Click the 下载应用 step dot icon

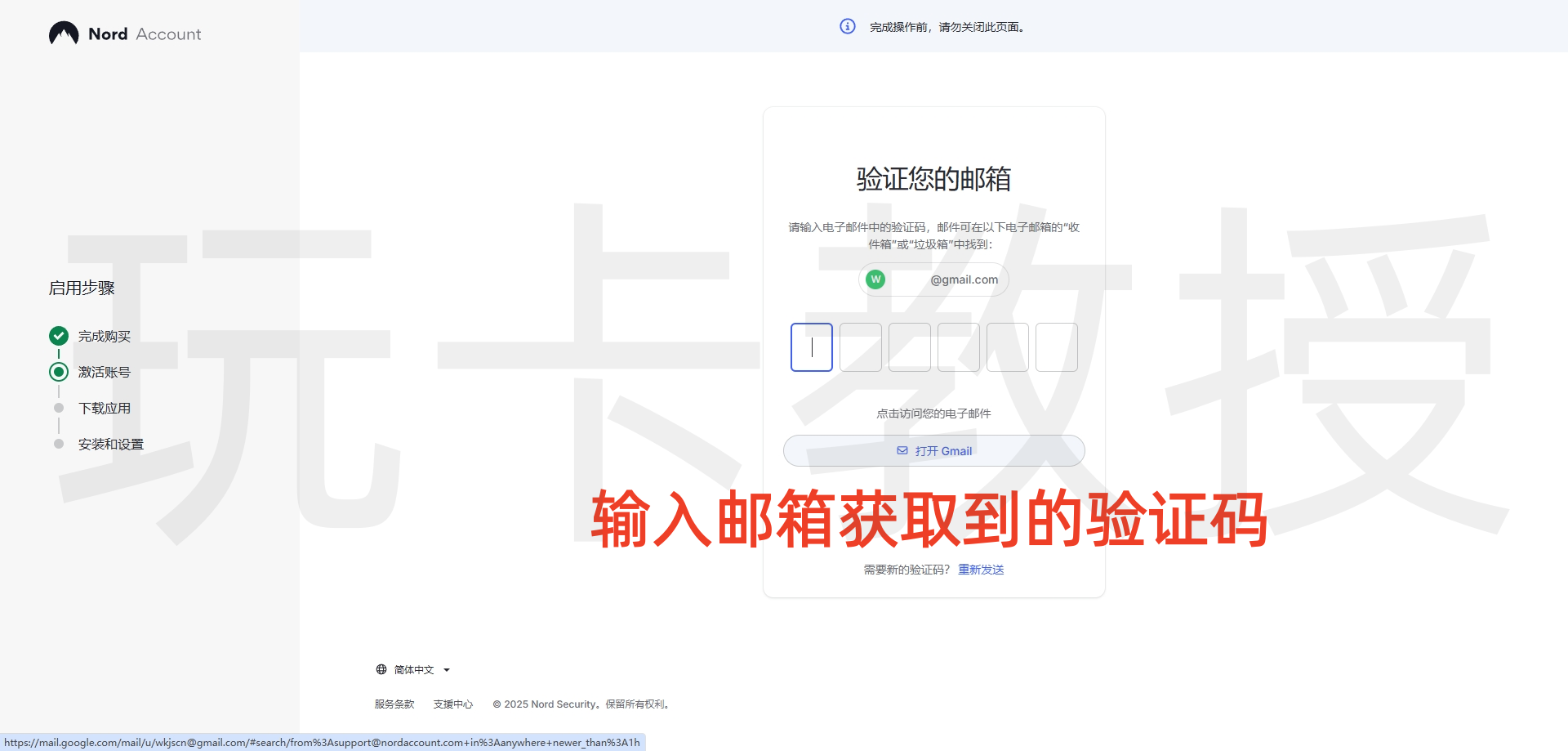pos(57,408)
